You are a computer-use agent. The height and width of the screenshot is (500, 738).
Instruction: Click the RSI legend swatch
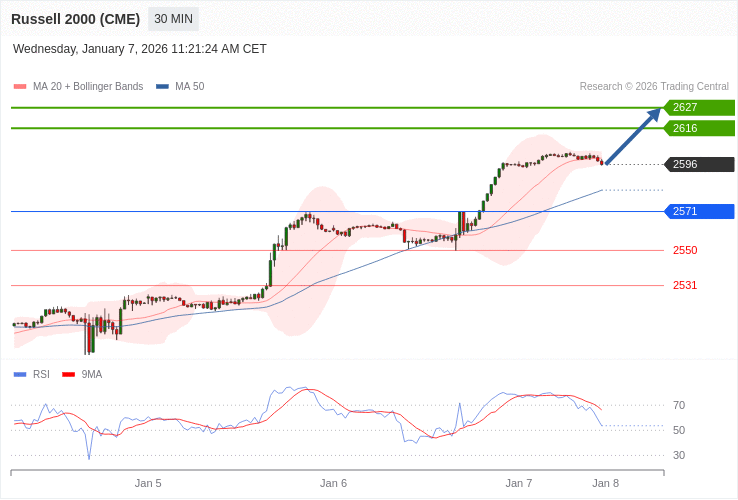point(20,375)
